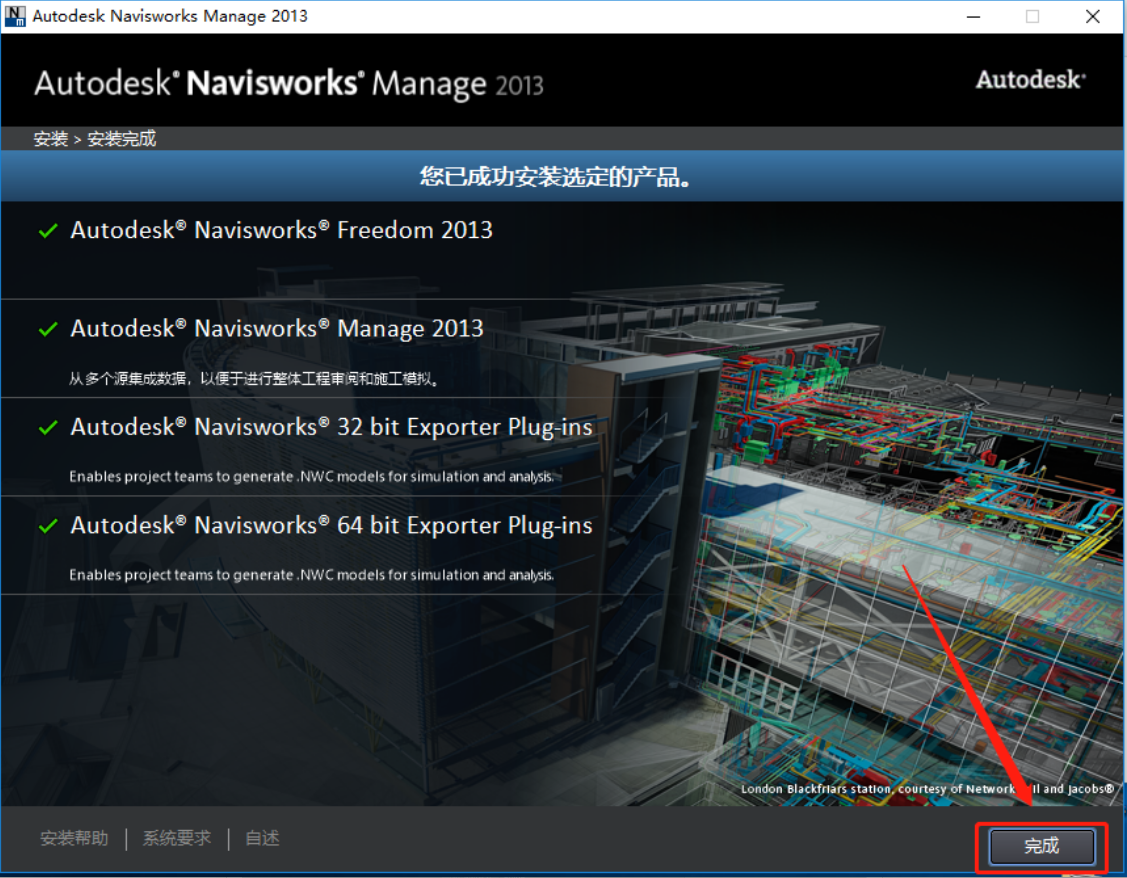Click the green checkmark beside Navisworks Manage 2013
1127x878 pixels.
point(47,329)
